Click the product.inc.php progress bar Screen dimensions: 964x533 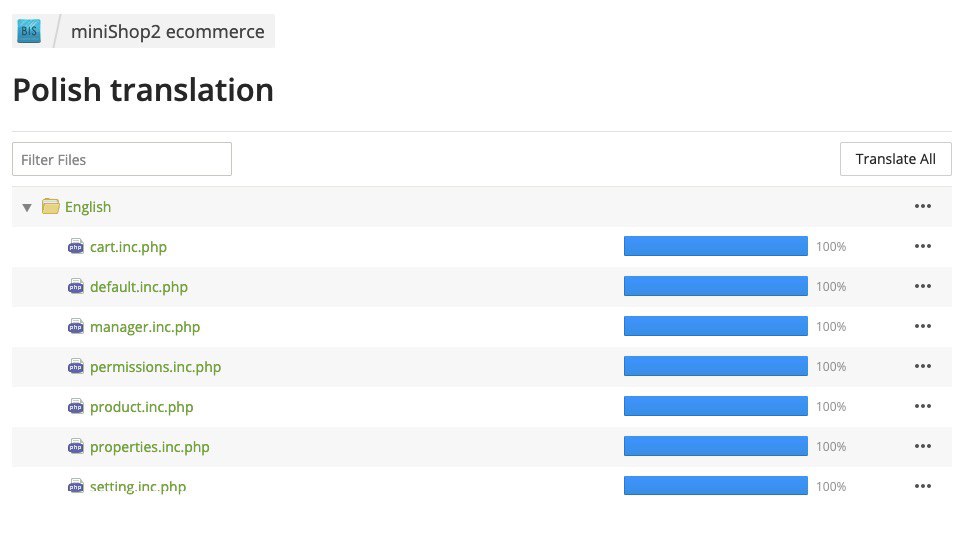coord(716,406)
